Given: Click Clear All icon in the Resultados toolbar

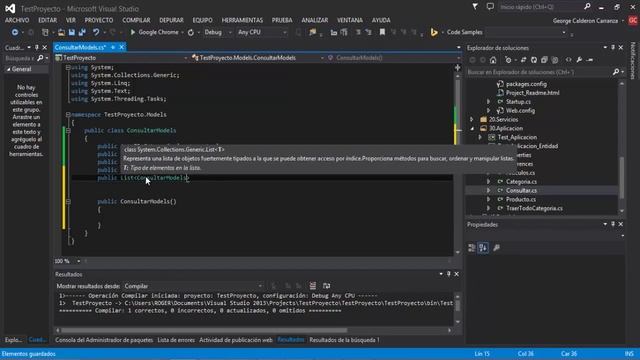Looking at the screenshot, I should coord(313,286).
